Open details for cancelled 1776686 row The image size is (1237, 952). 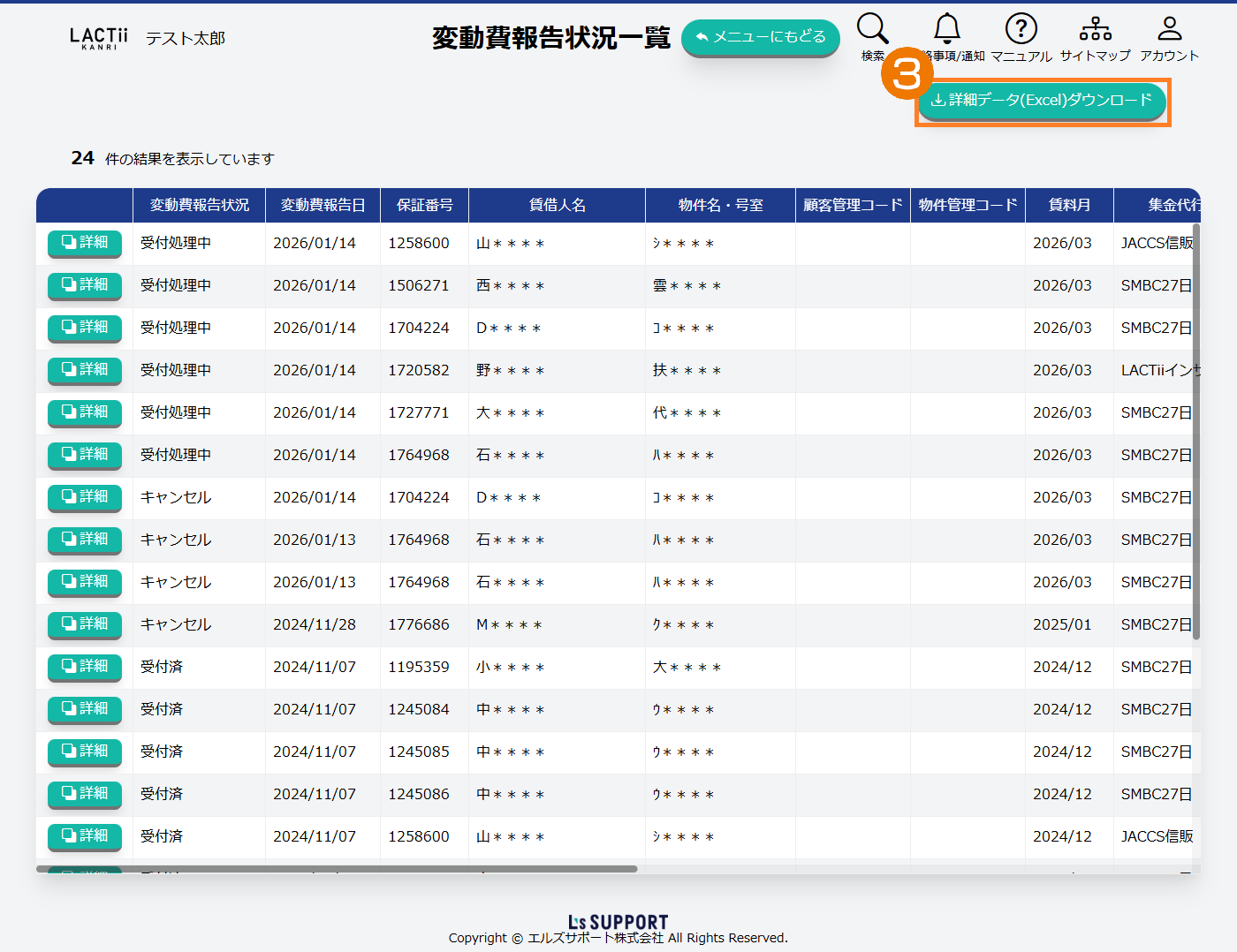pos(85,624)
